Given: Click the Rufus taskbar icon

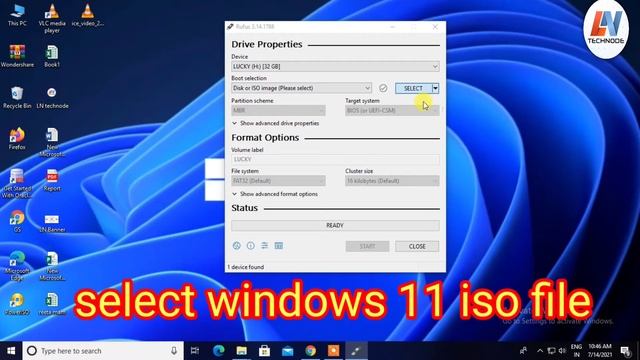Looking at the screenshot, I should 356,351.
